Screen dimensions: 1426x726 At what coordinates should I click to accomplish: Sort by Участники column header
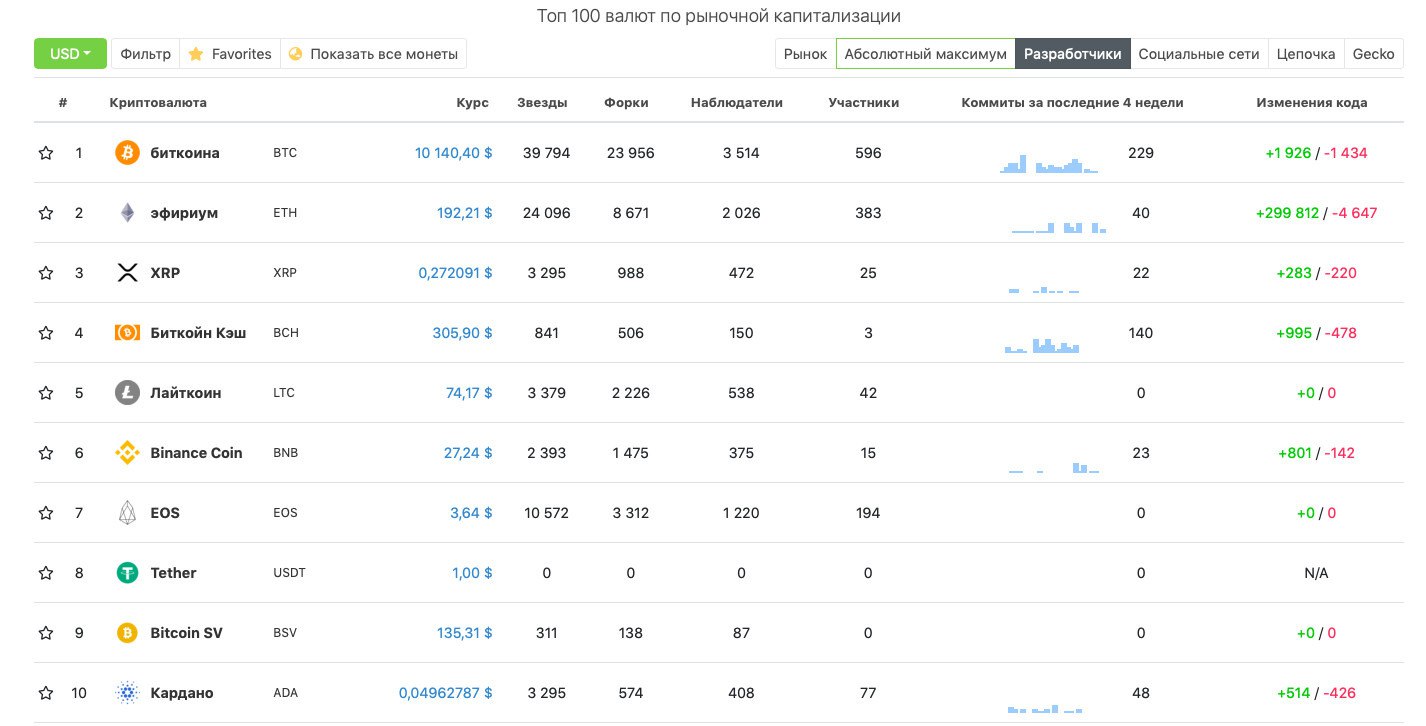click(864, 103)
